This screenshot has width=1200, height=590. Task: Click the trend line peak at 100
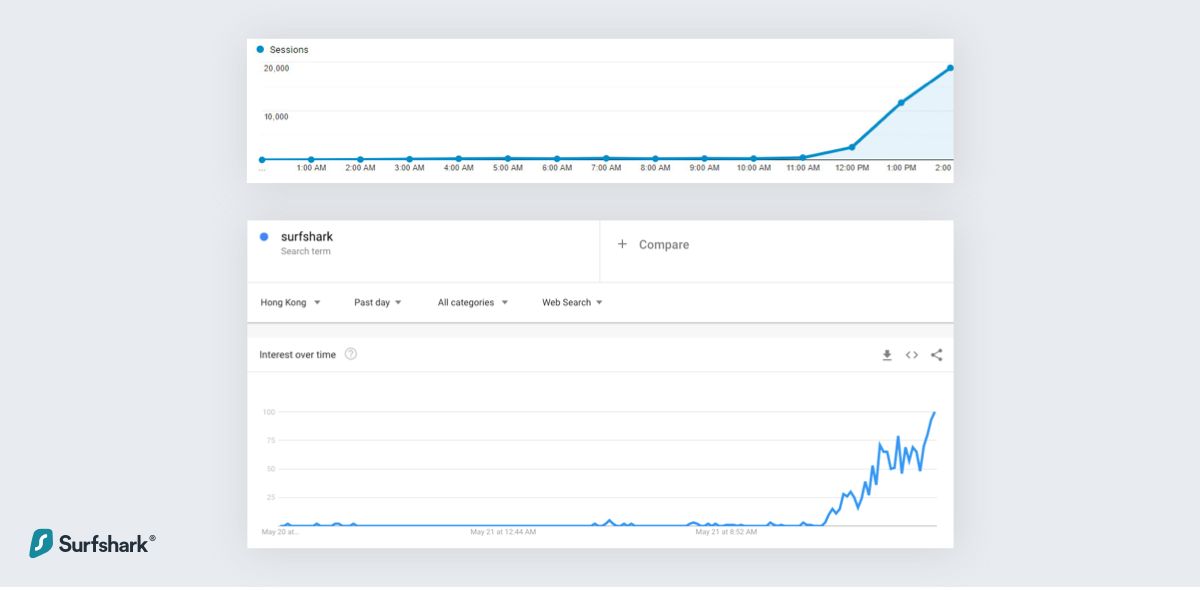pos(934,412)
